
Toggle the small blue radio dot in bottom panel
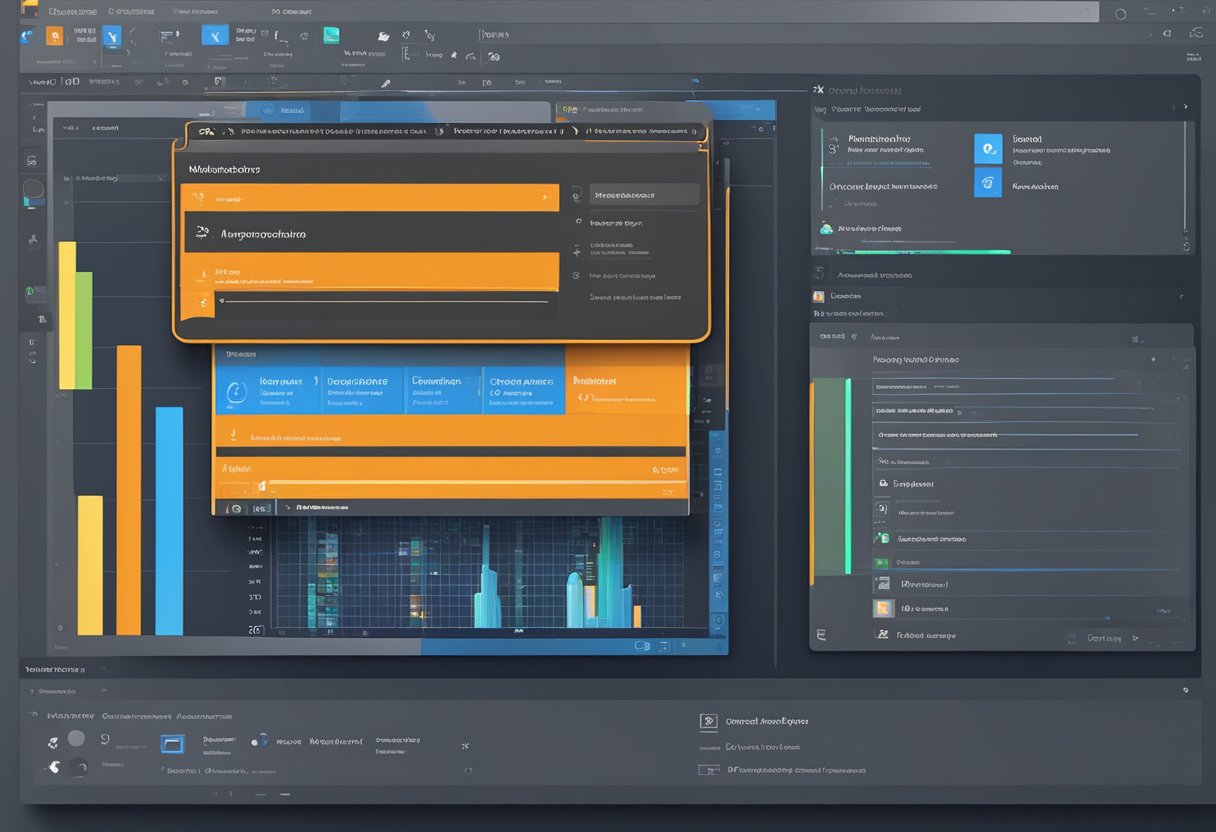(260, 740)
